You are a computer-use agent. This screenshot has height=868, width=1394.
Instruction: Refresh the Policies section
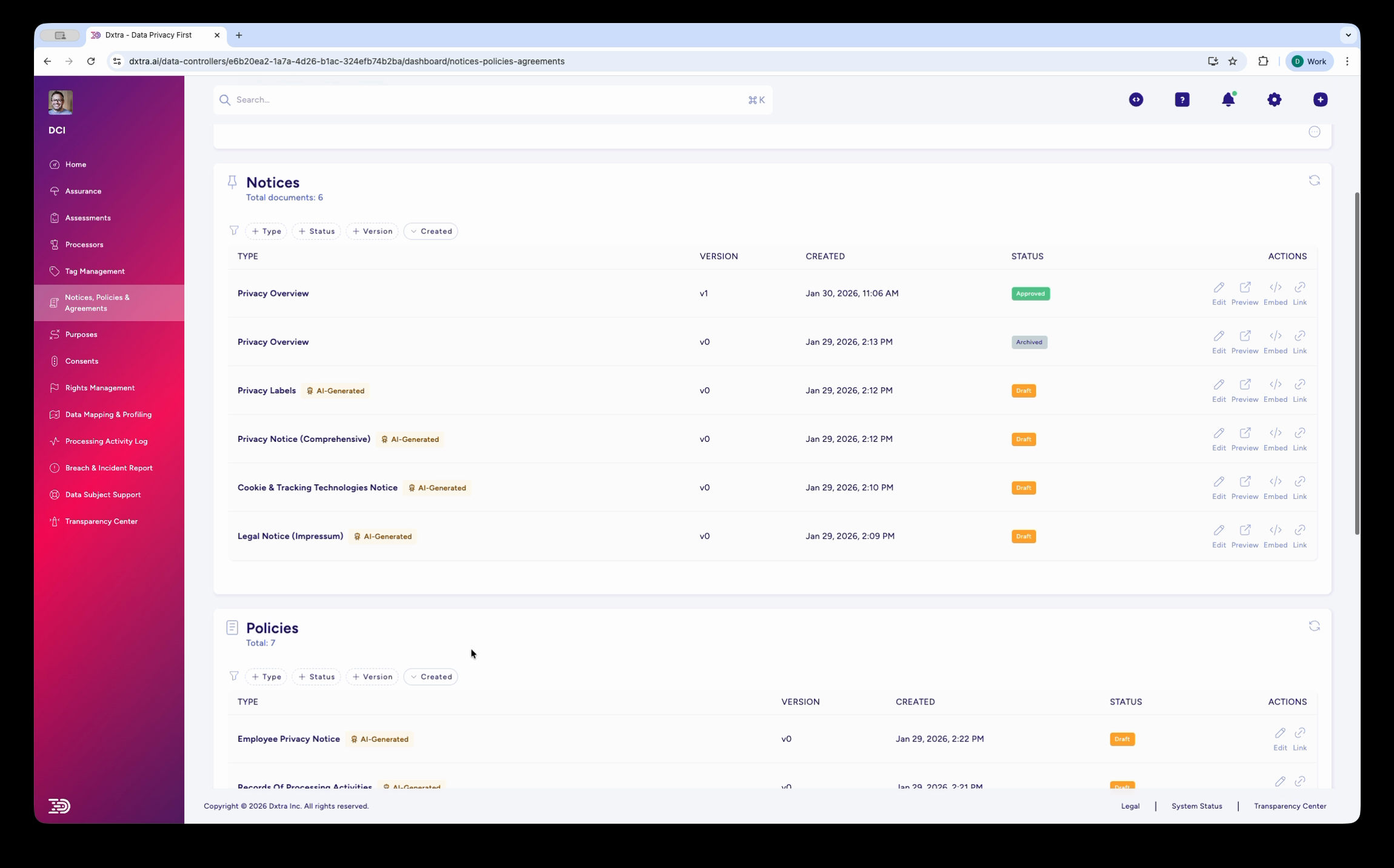click(1314, 626)
